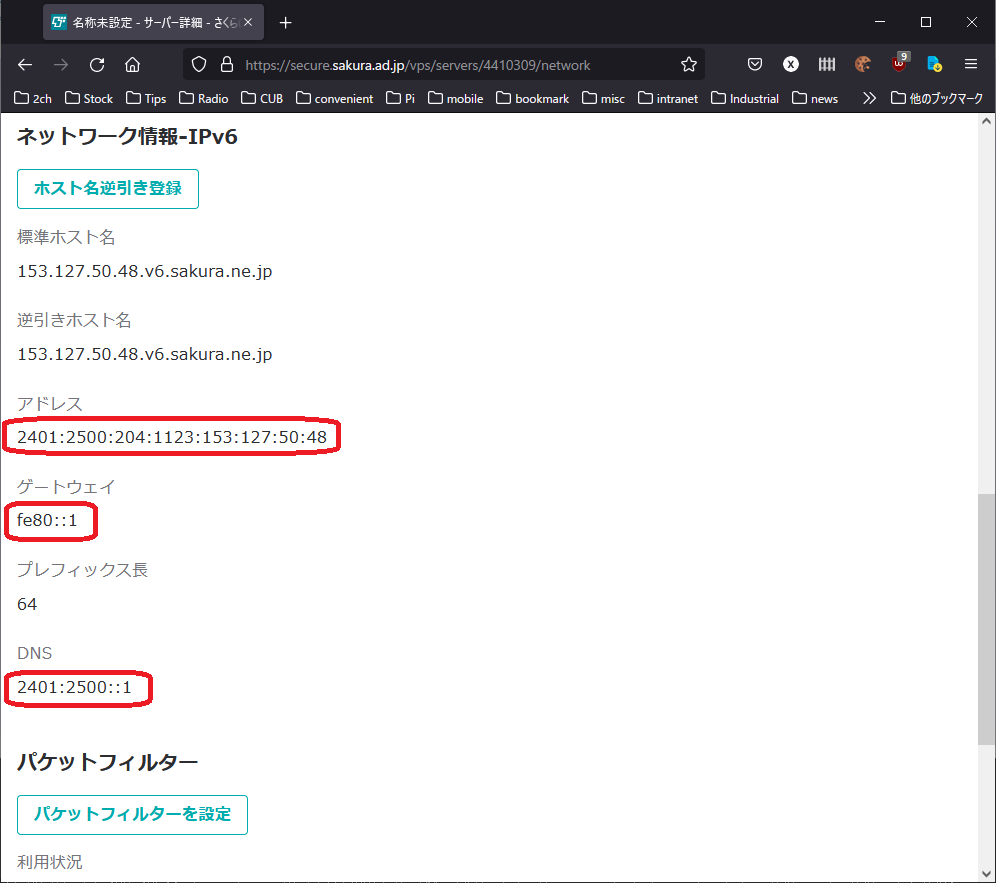This screenshot has height=883, width=996.
Task: Open the CUB bookmark folder
Action: [x=262, y=98]
